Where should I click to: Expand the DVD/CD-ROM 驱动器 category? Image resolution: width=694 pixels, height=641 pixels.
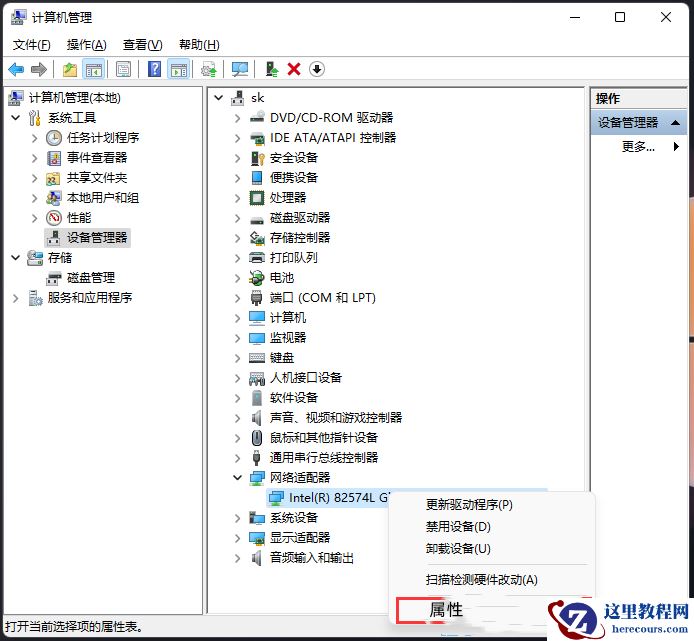coord(238,118)
